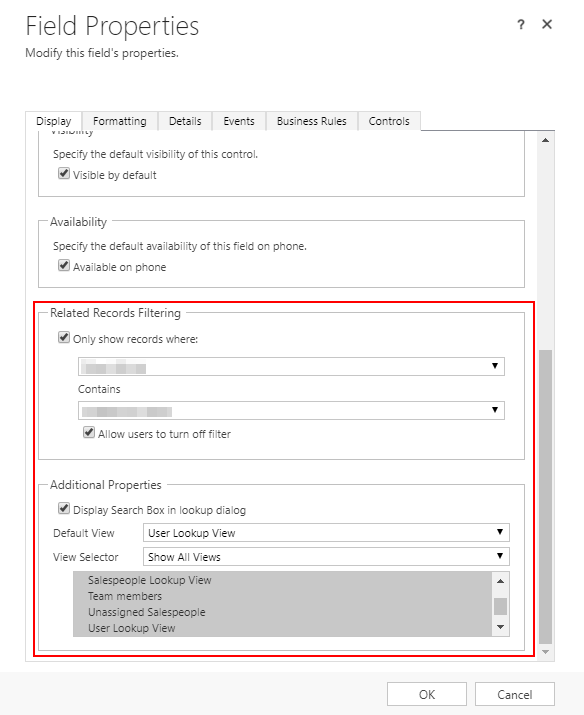Click the dialog scrollbar down arrow

545,652
